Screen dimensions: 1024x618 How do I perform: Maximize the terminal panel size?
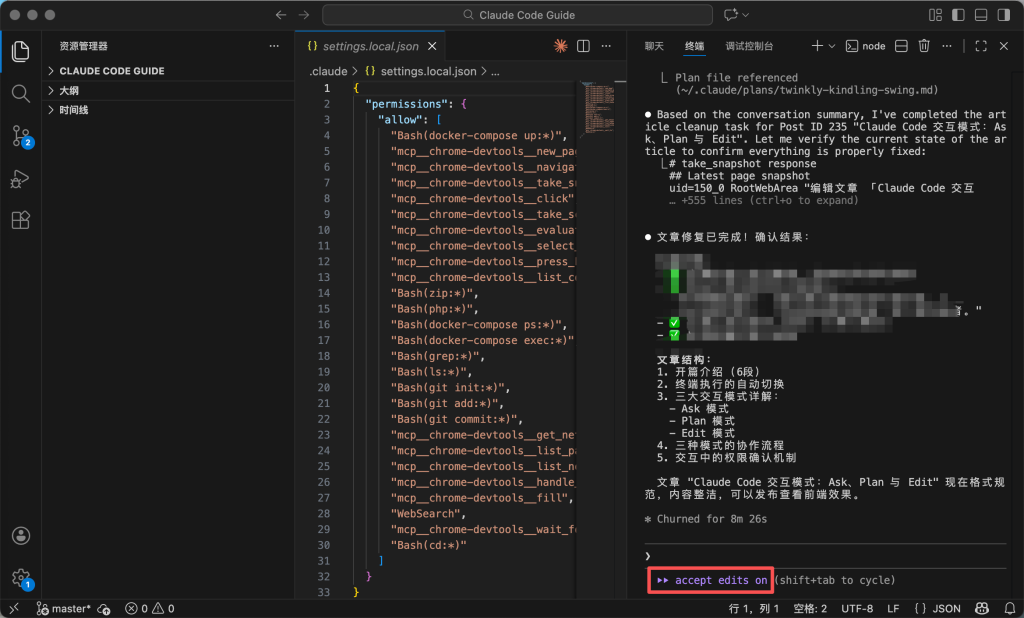[981, 46]
